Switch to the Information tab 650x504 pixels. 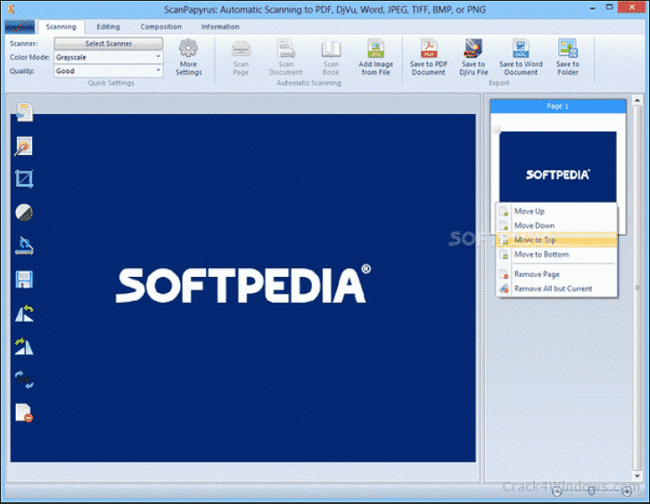point(220,27)
